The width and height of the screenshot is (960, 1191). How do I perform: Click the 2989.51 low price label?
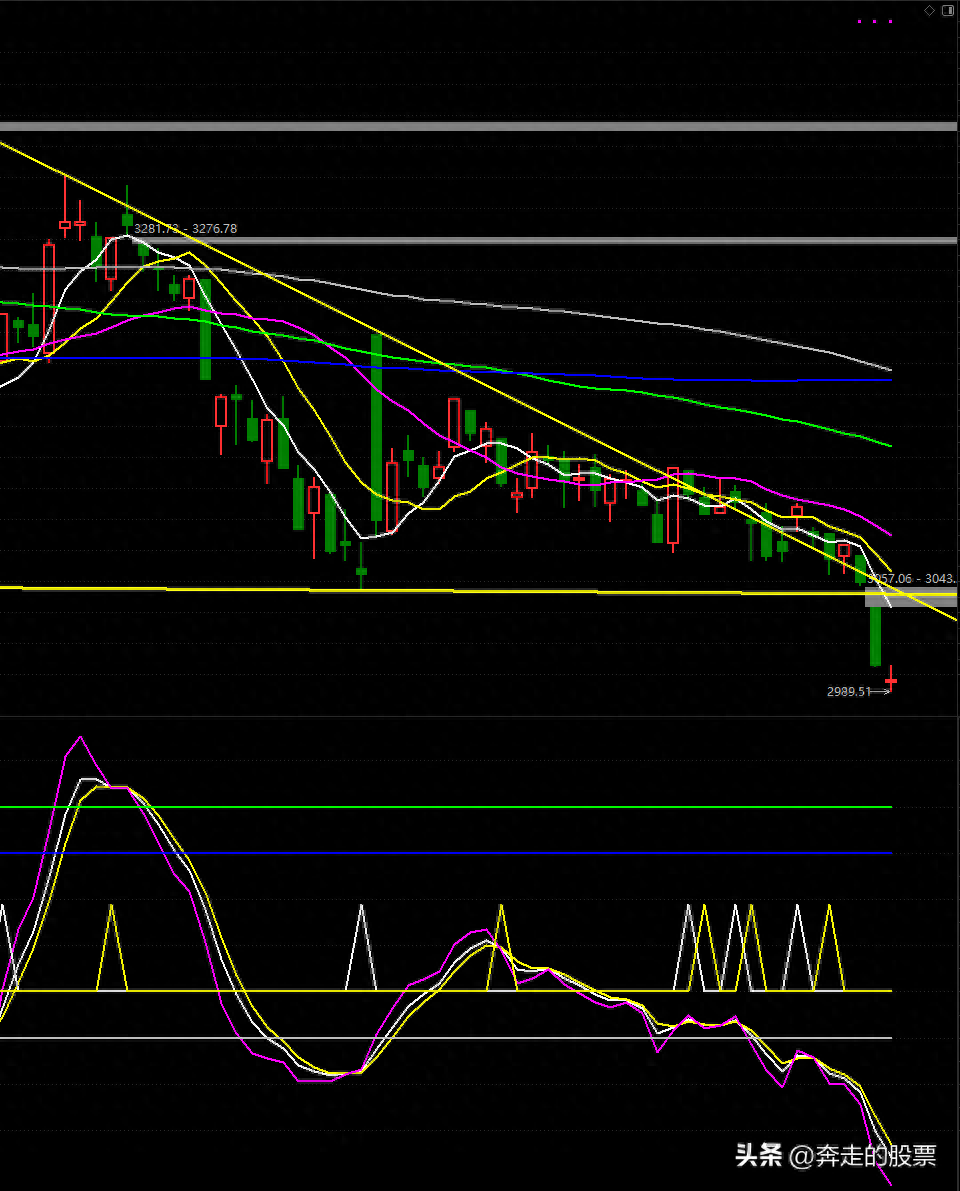click(848, 691)
